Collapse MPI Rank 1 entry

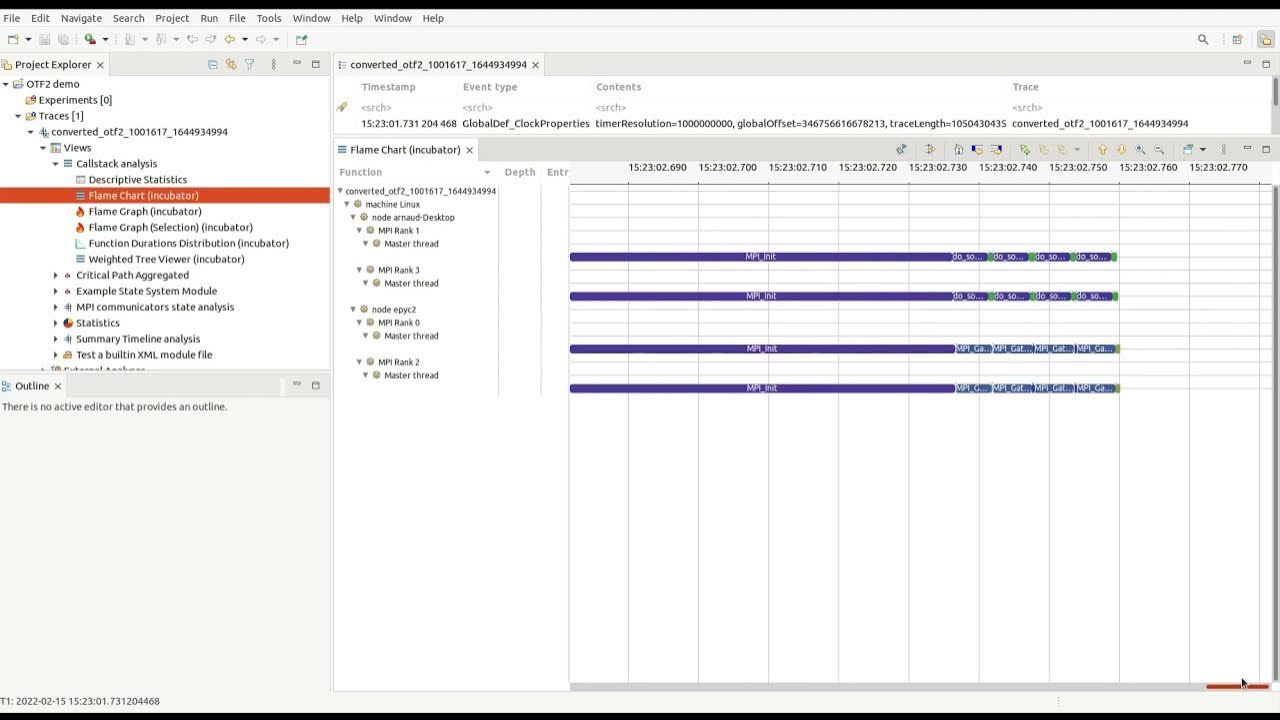pos(359,231)
